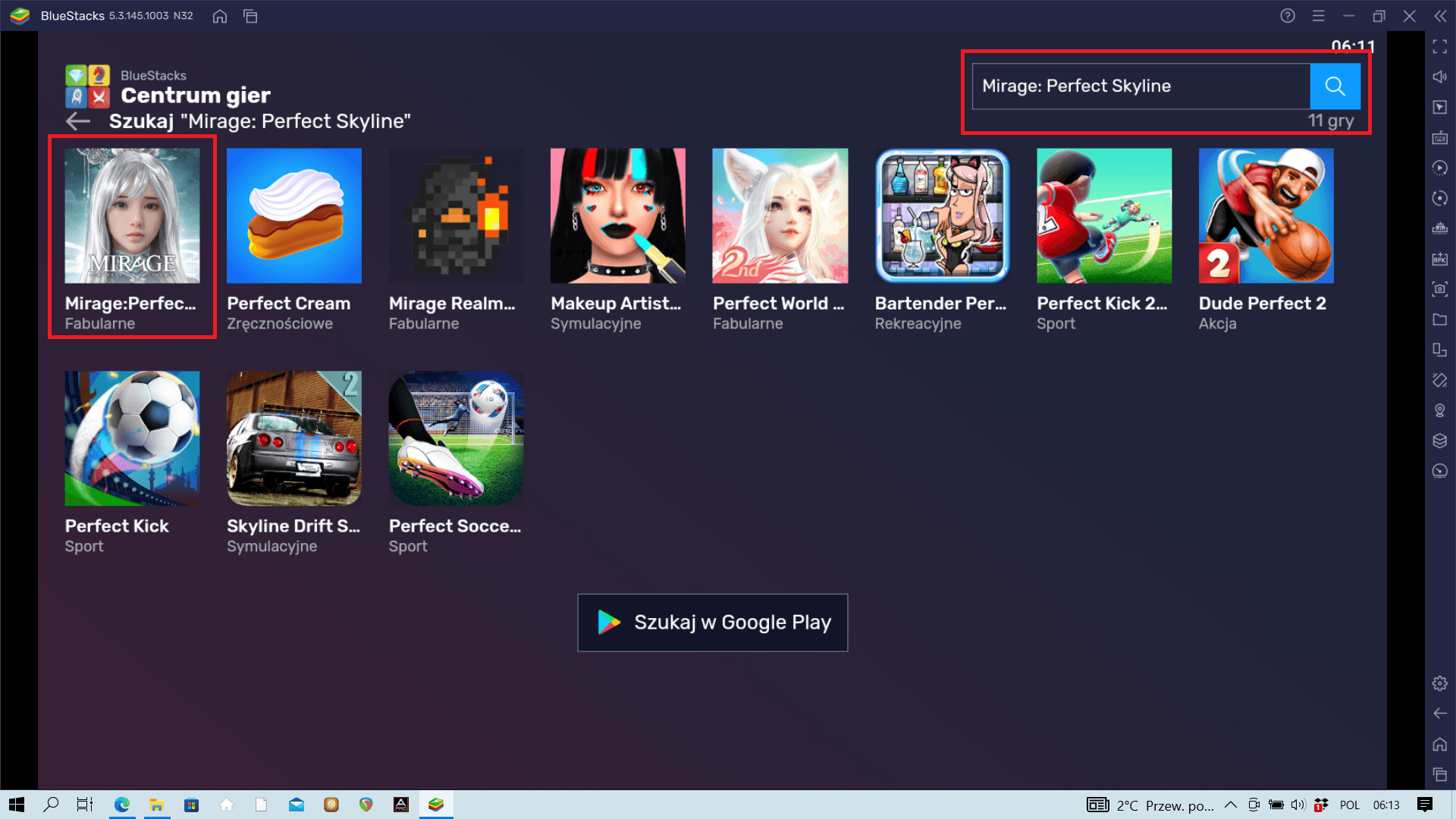
Task: Open the Mirage Realms game thumbnail
Action: point(456,215)
